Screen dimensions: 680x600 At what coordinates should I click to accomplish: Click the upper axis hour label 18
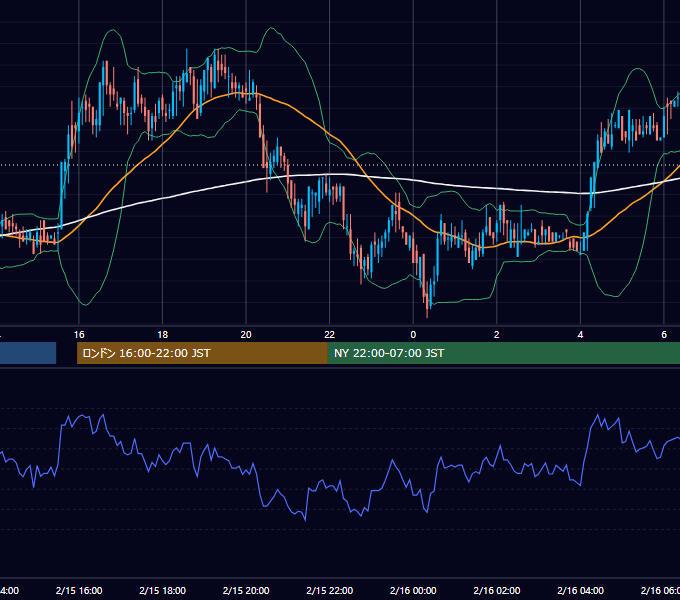tap(163, 335)
